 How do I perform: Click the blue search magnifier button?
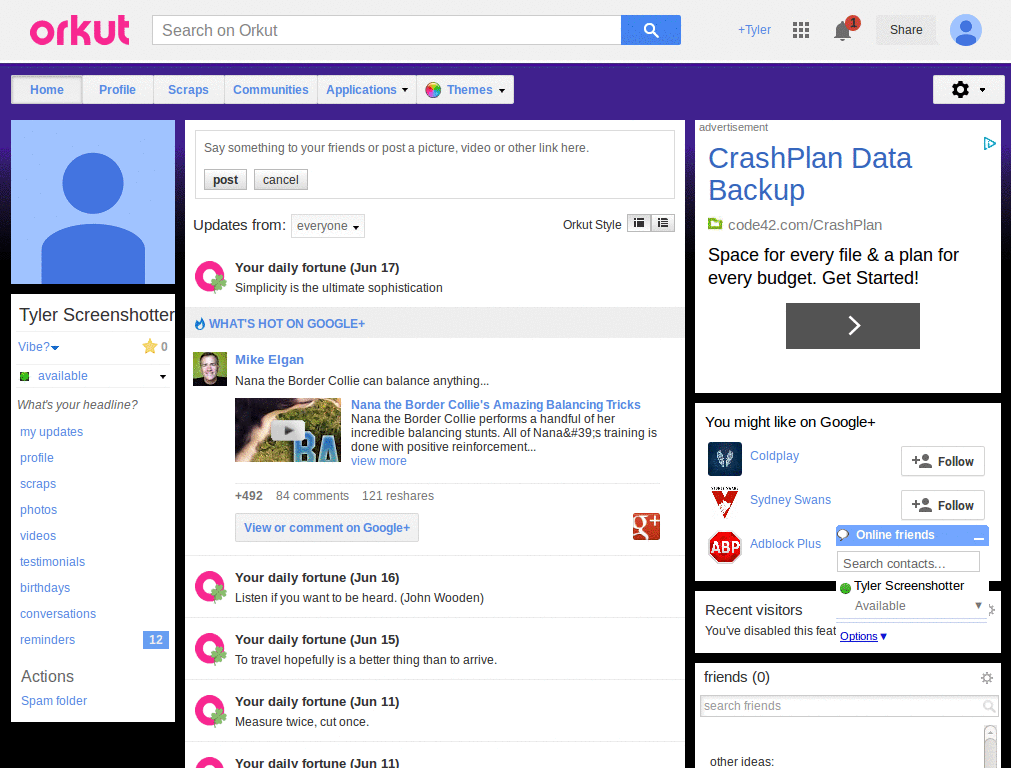650,30
